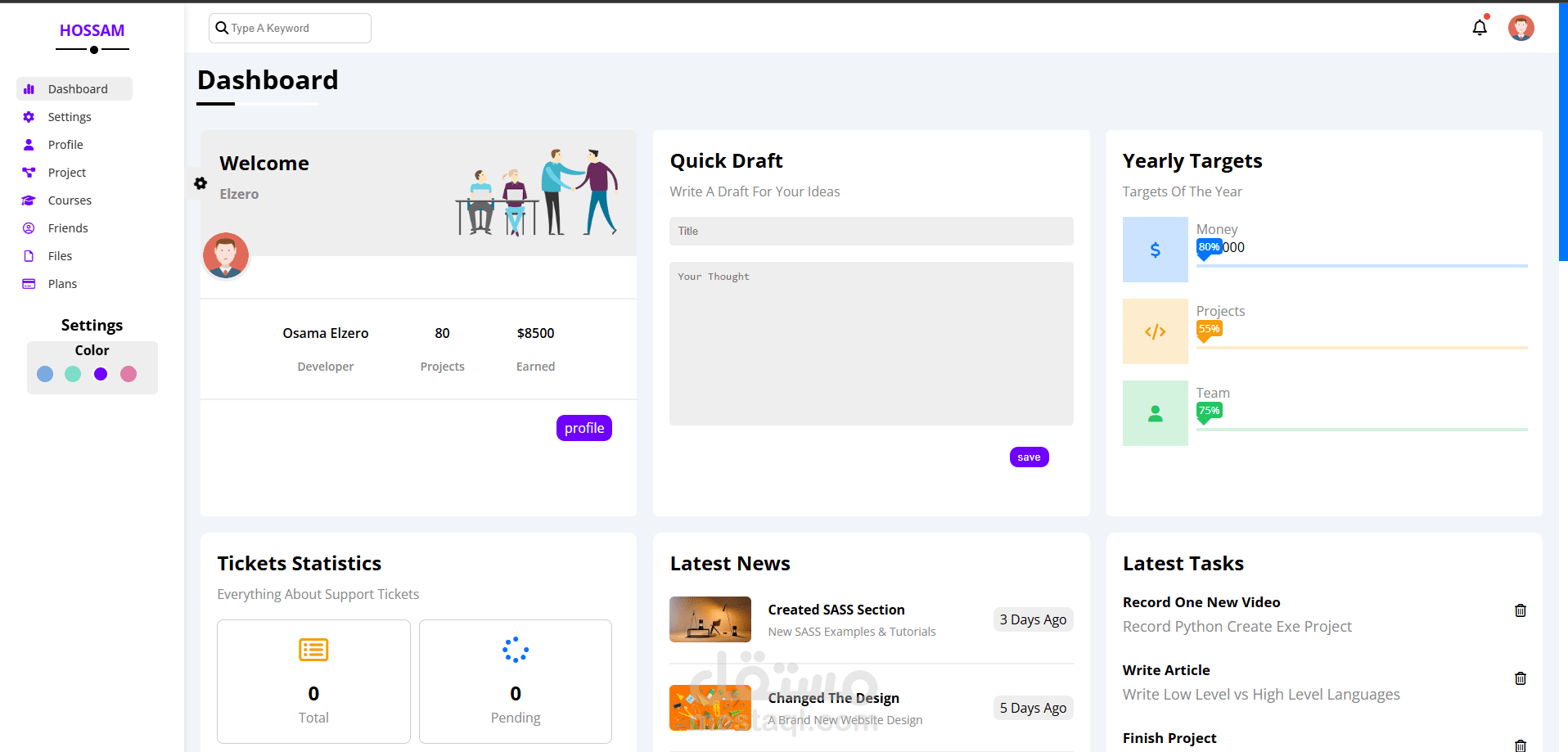Click the Type A Keyword search field
This screenshot has height=752, width=1568.
(x=290, y=28)
